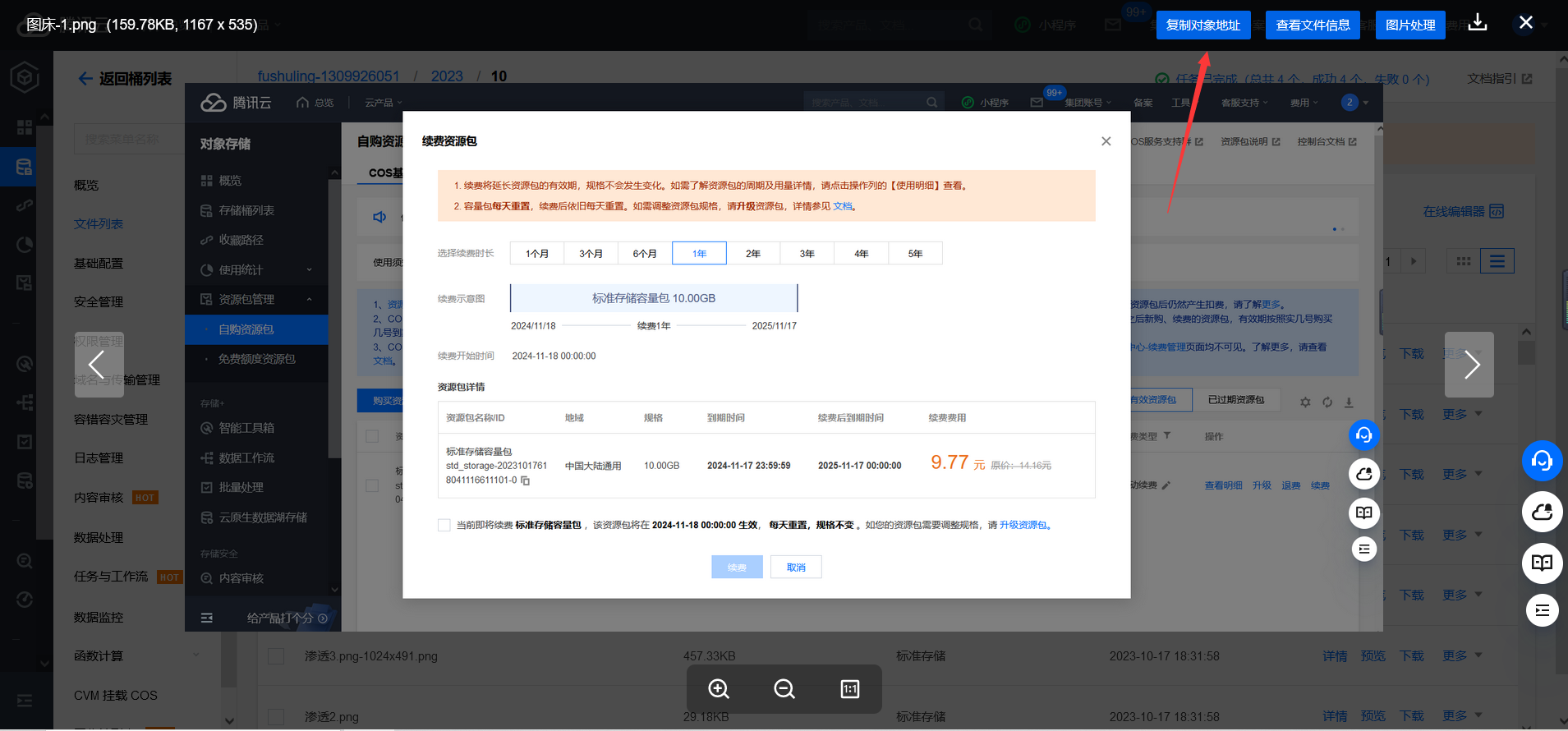The width and height of the screenshot is (1568, 731).
Task: Tick checkbox for 渗透2.png file row
Action: point(276,717)
